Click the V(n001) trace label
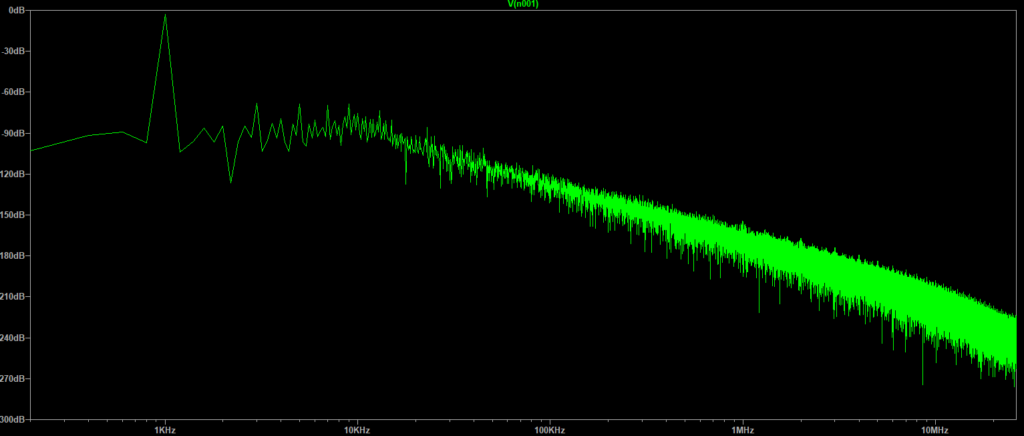 (x=522, y=4)
